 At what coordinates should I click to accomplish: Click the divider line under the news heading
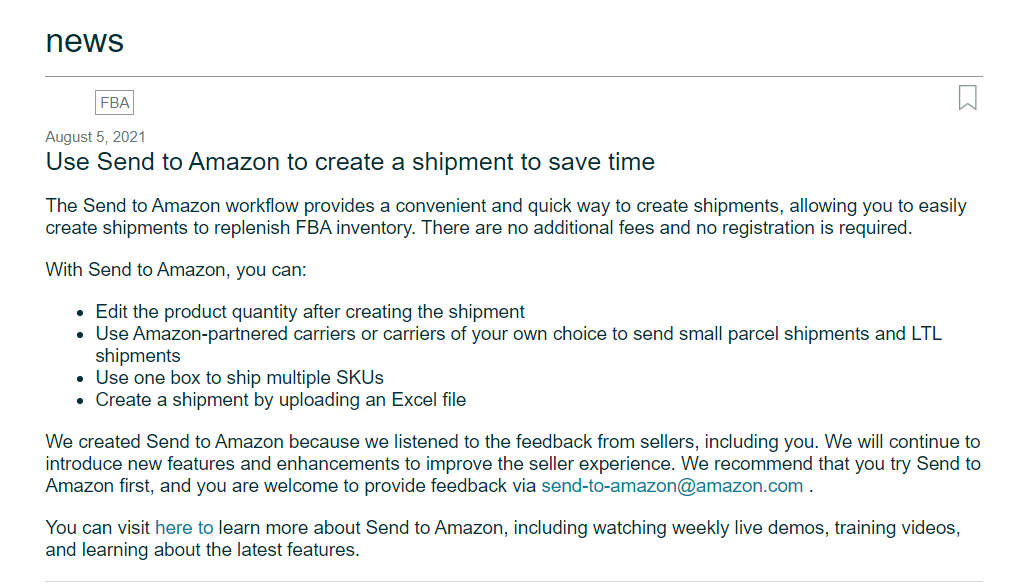pyautogui.click(x=513, y=76)
